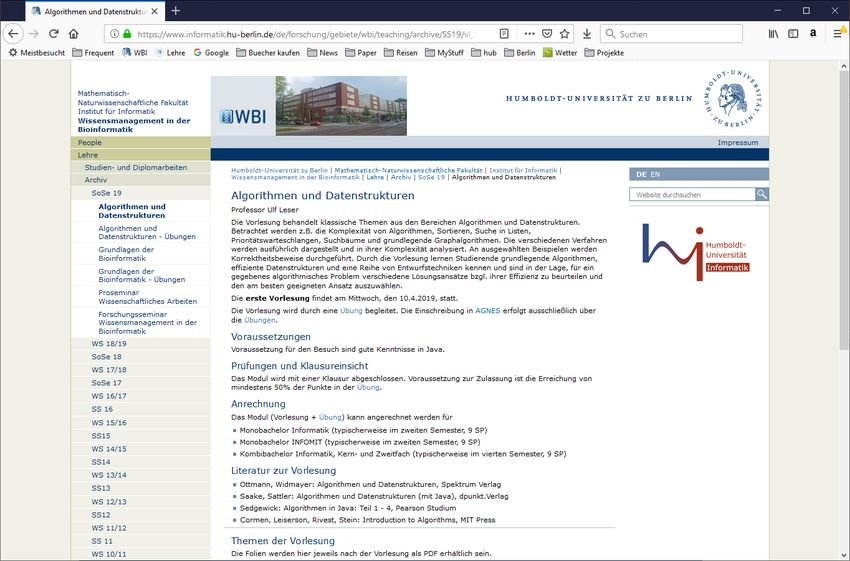The image size is (850, 561).
Task: Open People in the left navigation
Action: pos(140,143)
